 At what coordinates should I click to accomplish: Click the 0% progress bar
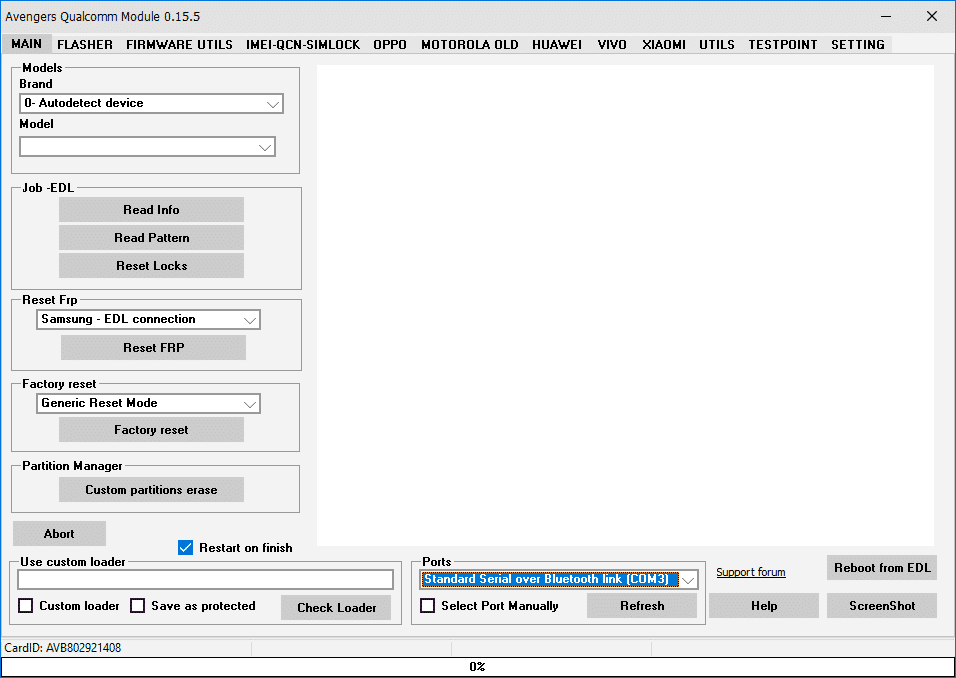click(477, 666)
